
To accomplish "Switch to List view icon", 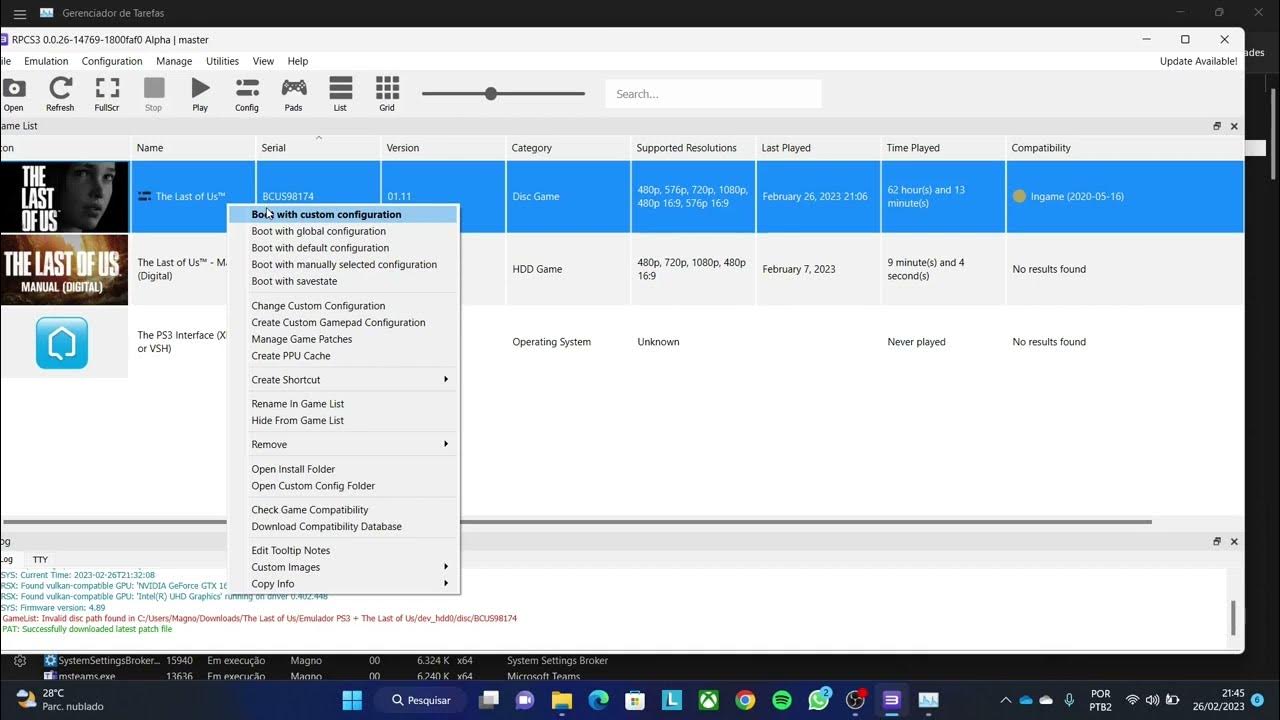I will tap(340, 95).
